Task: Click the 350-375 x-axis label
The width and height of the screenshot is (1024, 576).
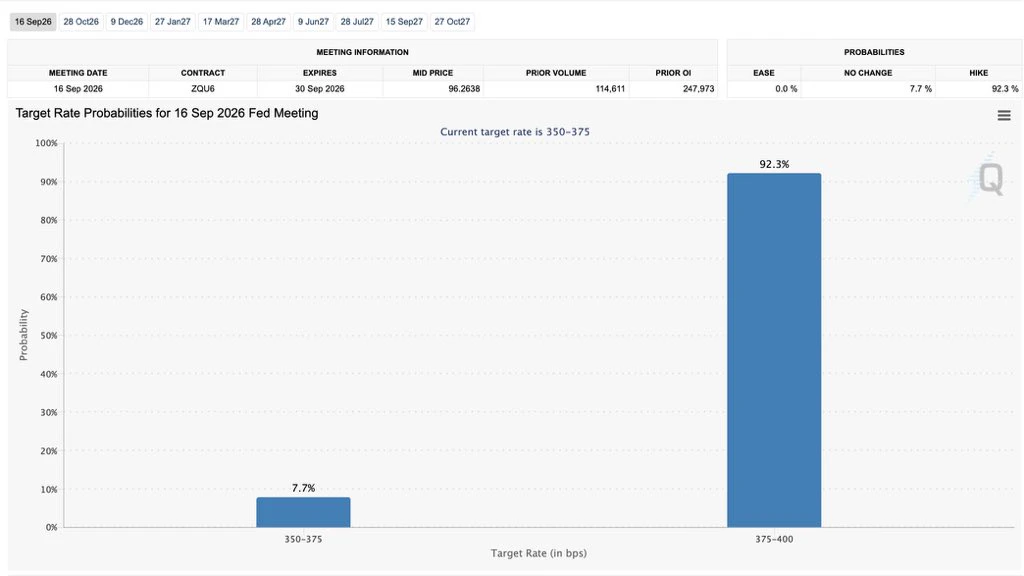Action: (303, 539)
